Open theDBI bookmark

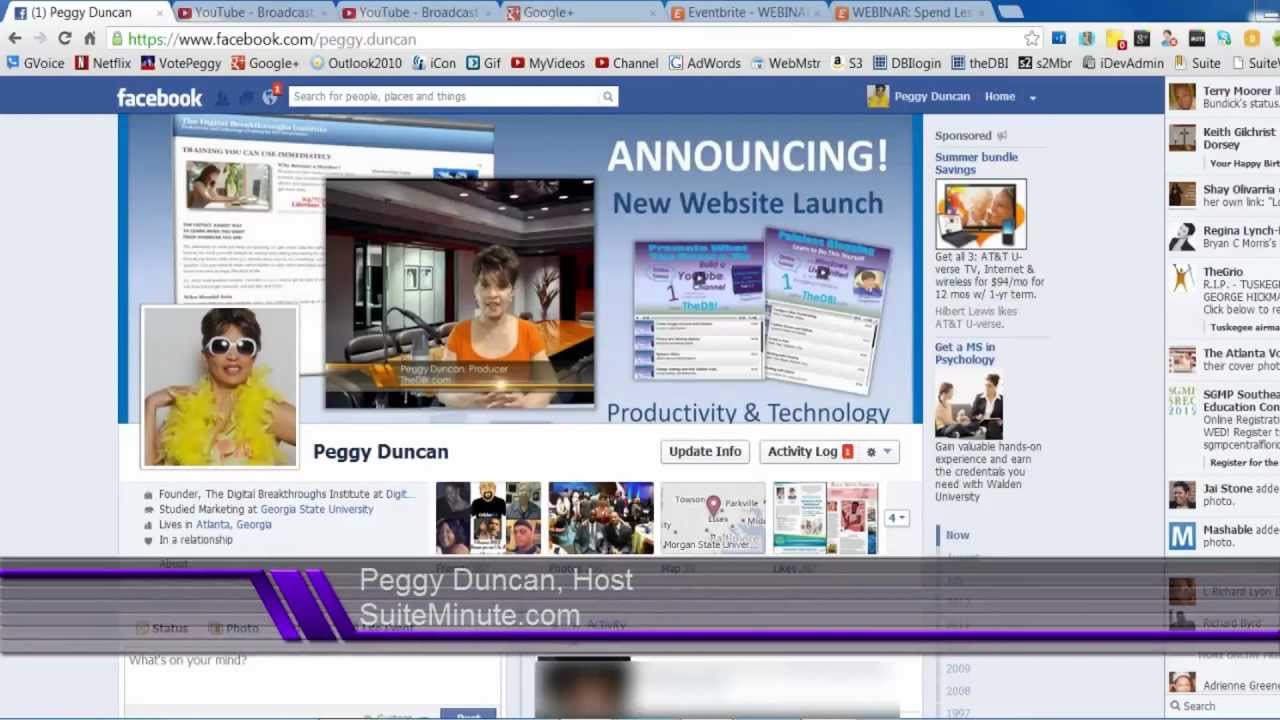(979, 62)
